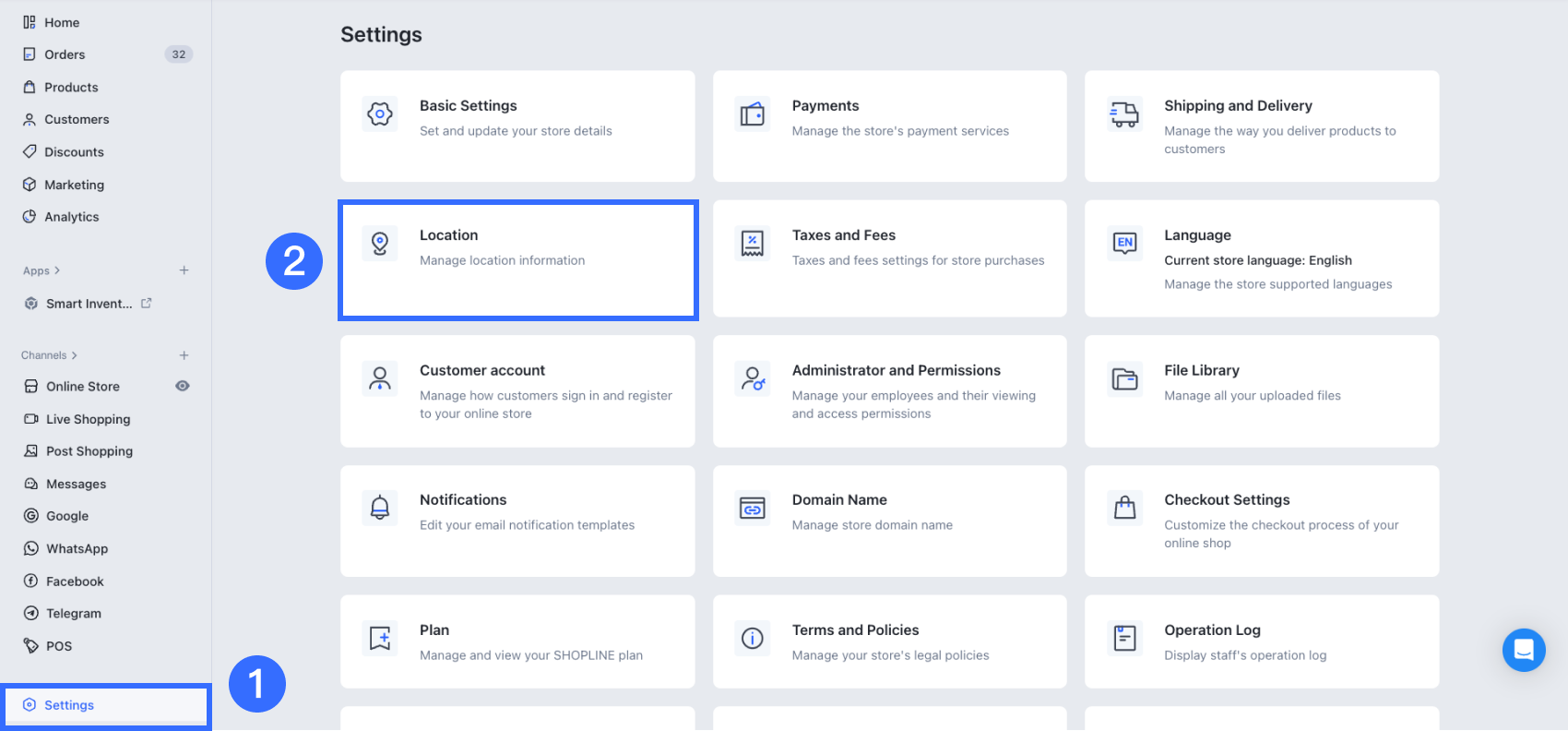Click the Shipping and Delivery truck icon
This screenshot has width=1568, height=731.
tap(1124, 114)
